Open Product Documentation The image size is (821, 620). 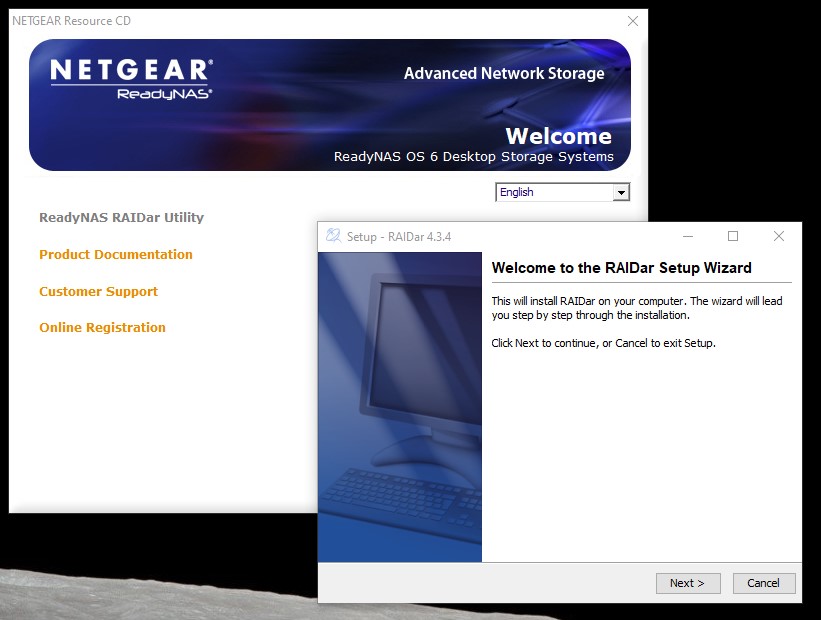point(115,254)
